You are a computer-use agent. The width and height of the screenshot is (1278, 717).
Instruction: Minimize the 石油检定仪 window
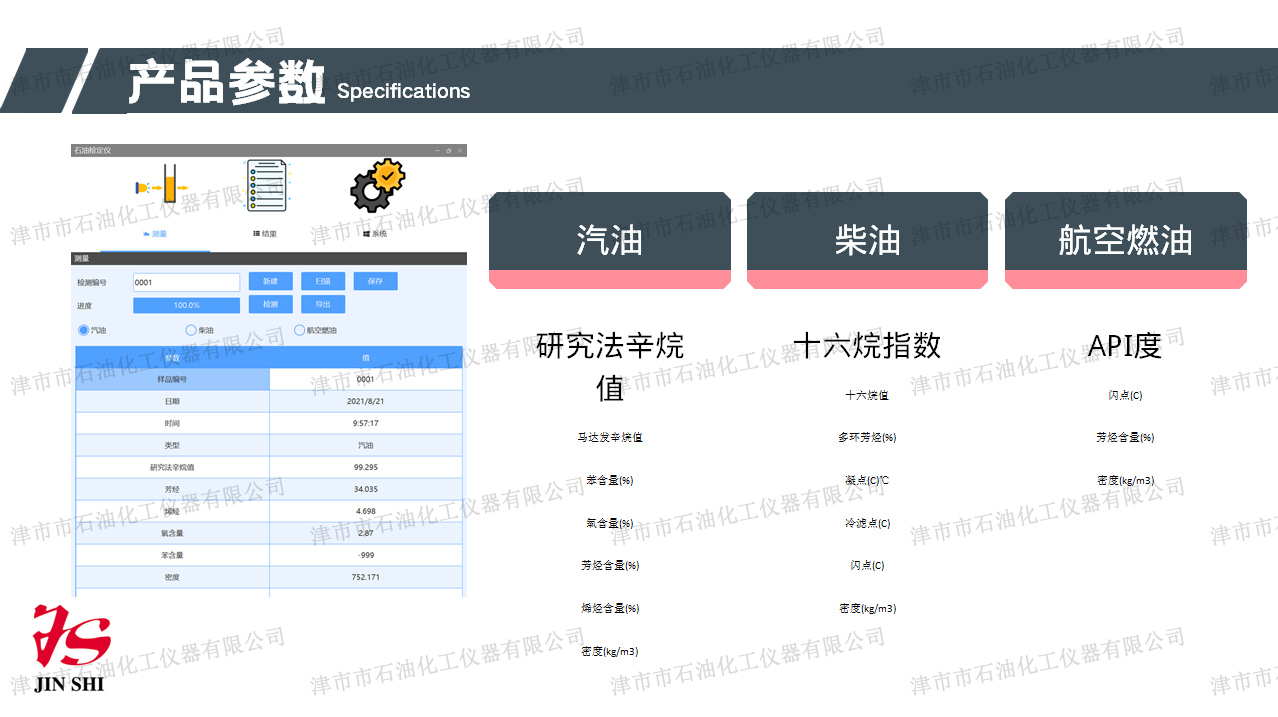pyautogui.click(x=437, y=150)
